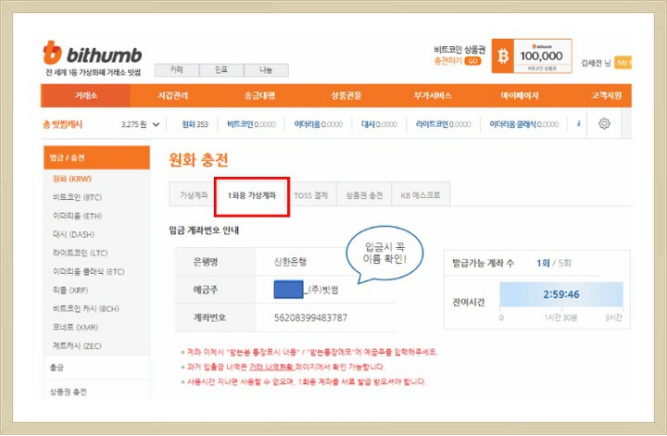667x436 pixels.
Task: Click the 카페 button
Action: 177,70
